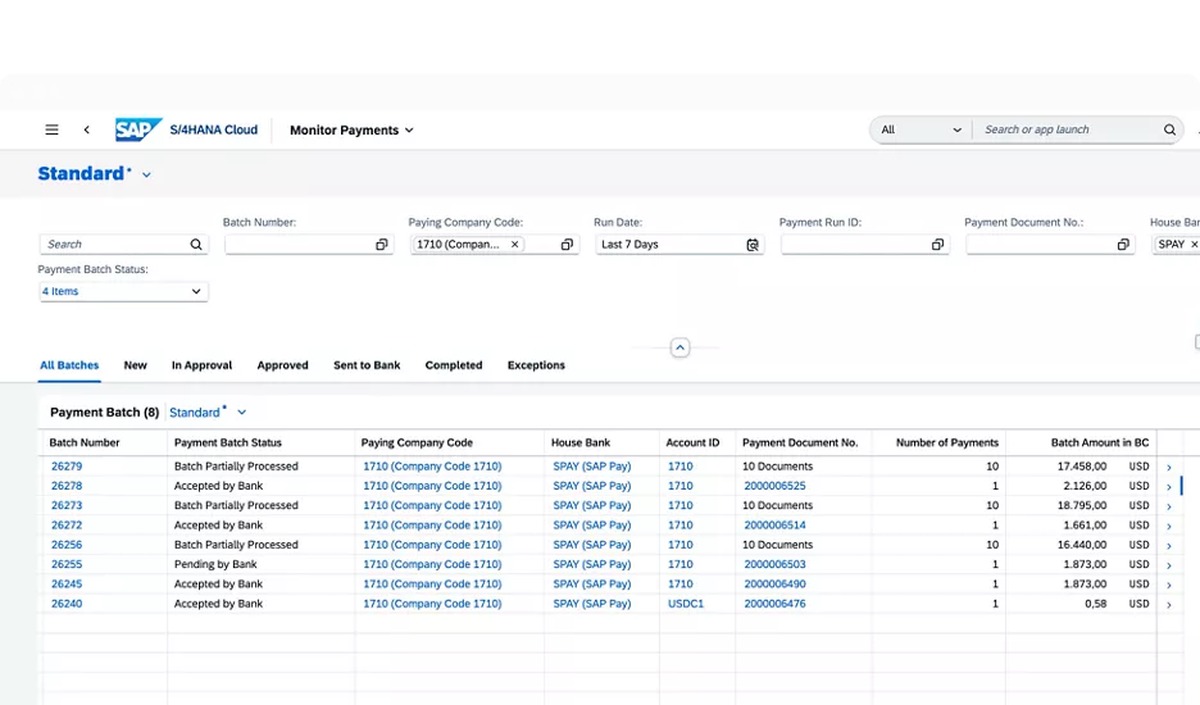Open payment document 2000006525 link
This screenshot has width=1200, height=705.
click(775, 486)
